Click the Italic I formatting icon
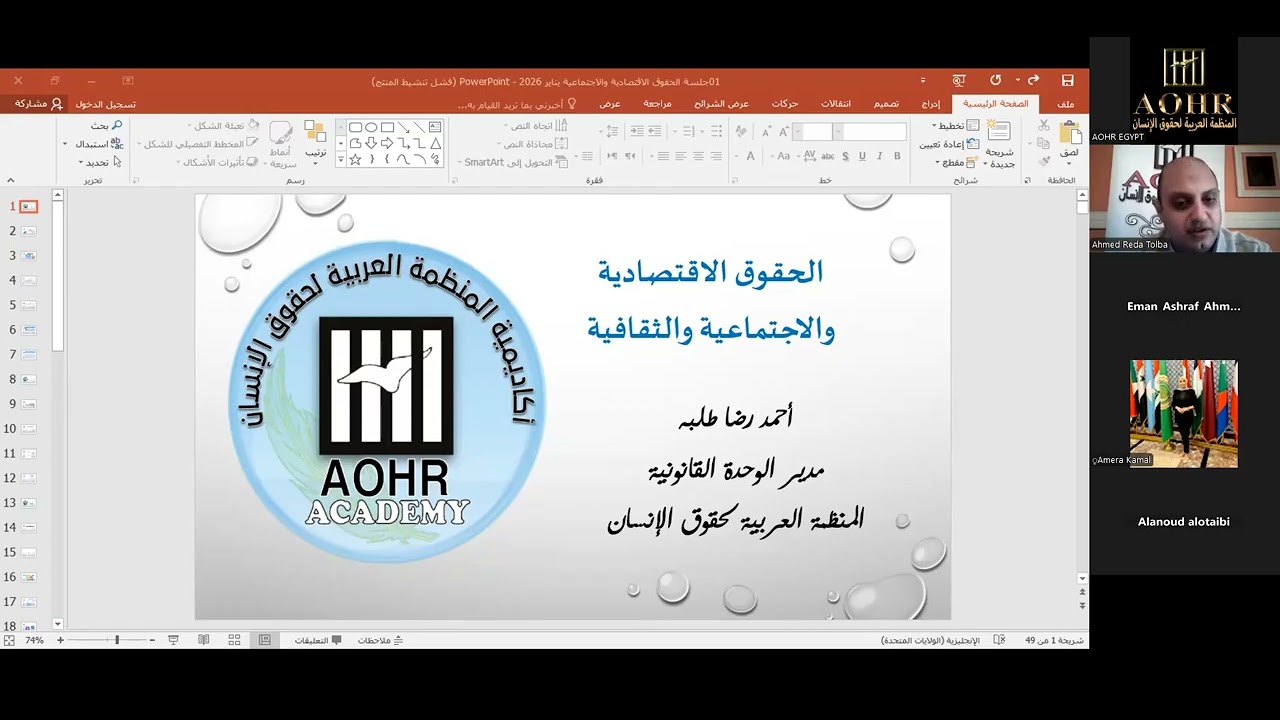 tap(879, 156)
